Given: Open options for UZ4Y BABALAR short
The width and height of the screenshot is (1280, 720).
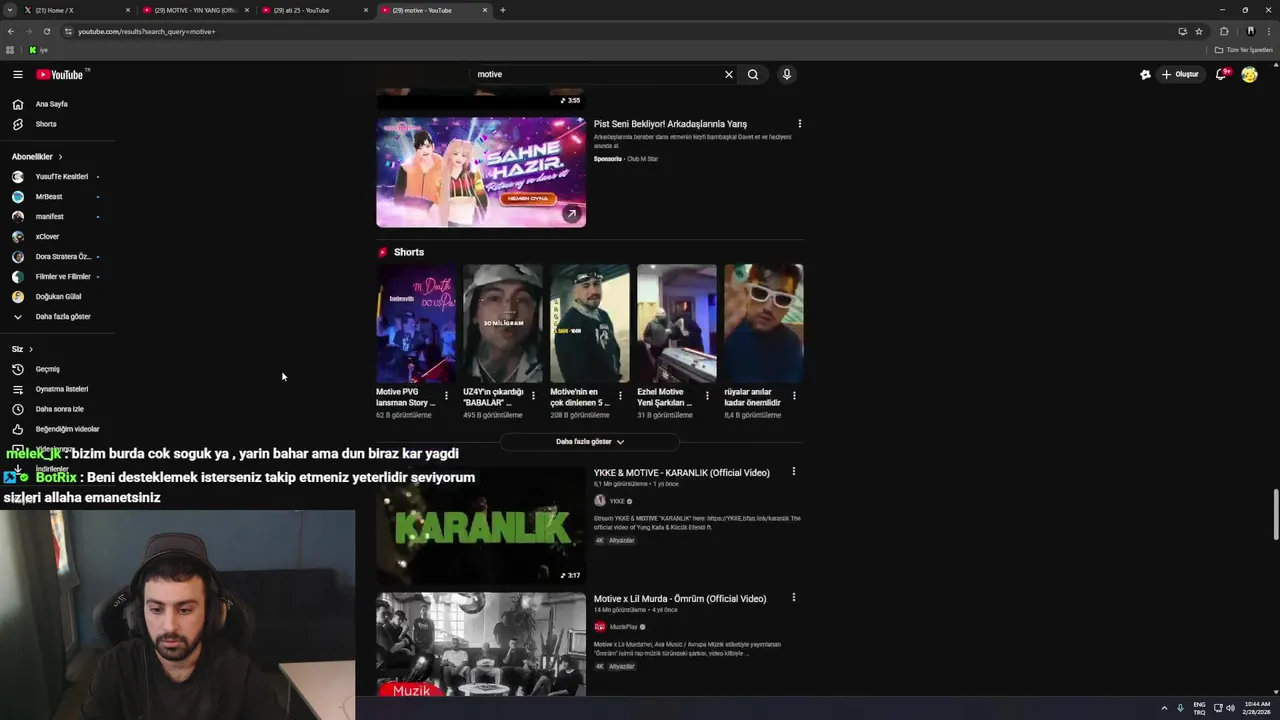Looking at the screenshot, I should pos(533,396).
